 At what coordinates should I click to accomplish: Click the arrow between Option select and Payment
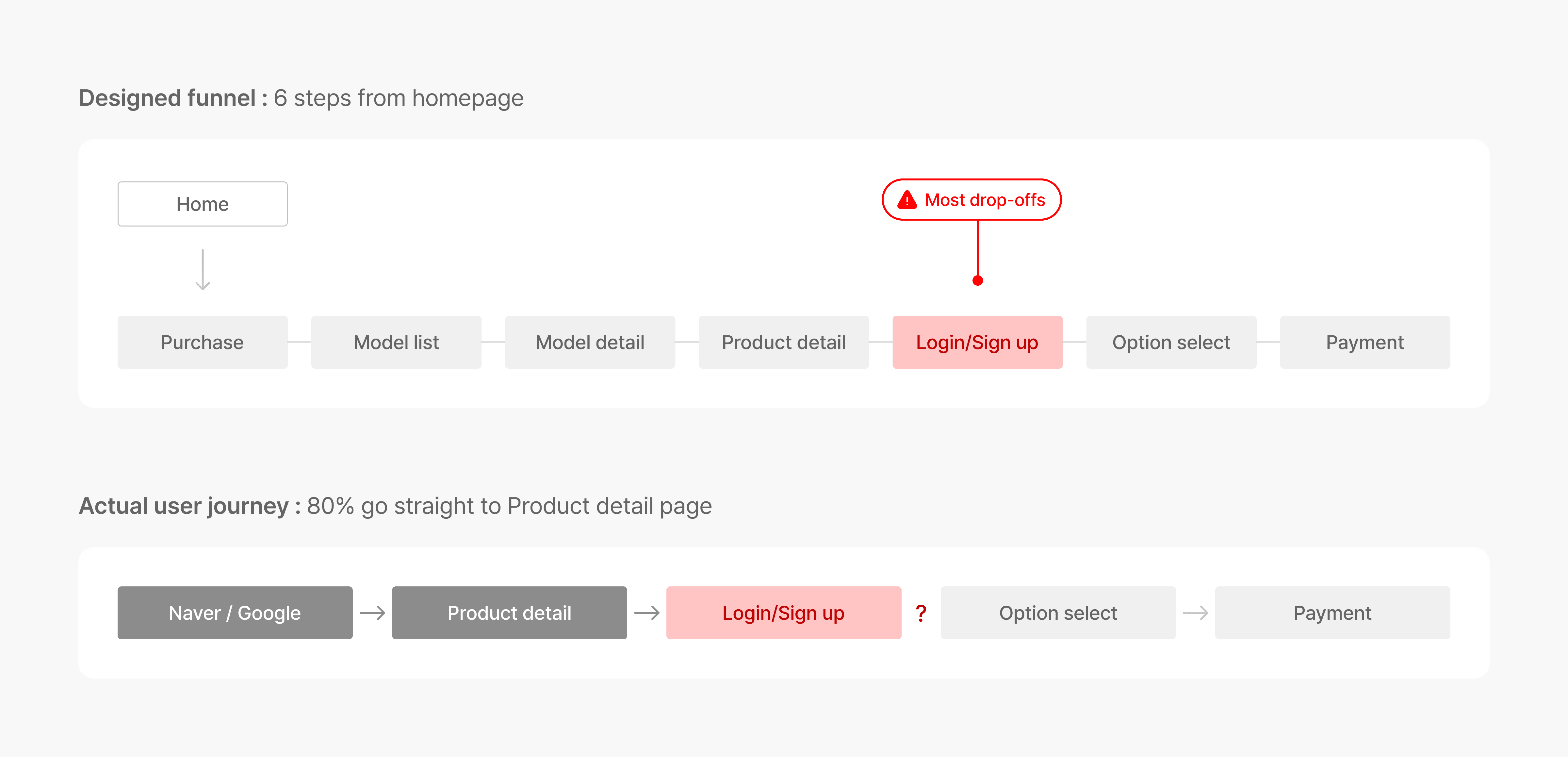[x=1196, y=613]
